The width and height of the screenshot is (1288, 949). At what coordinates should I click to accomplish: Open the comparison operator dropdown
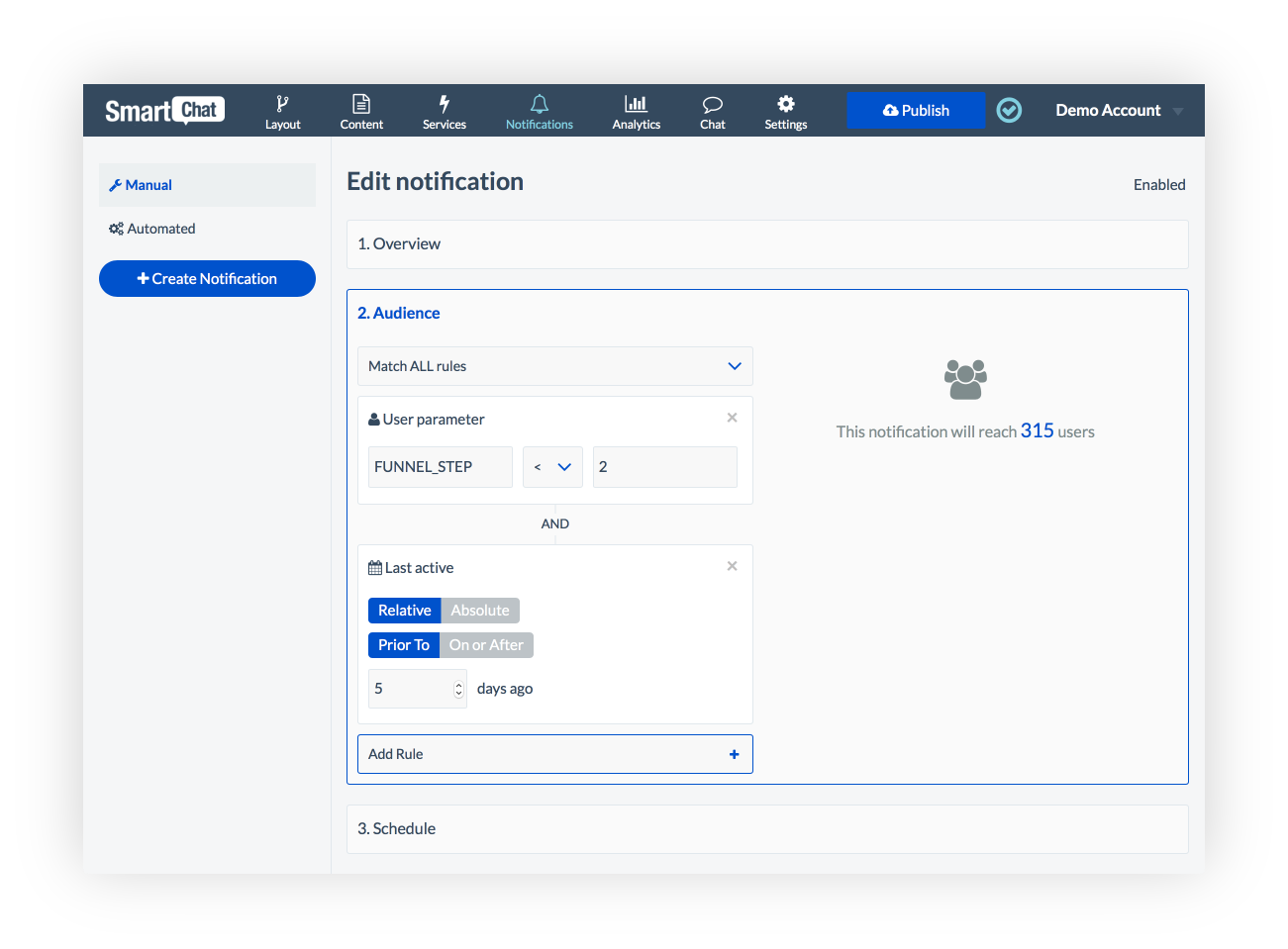point(552,467)
